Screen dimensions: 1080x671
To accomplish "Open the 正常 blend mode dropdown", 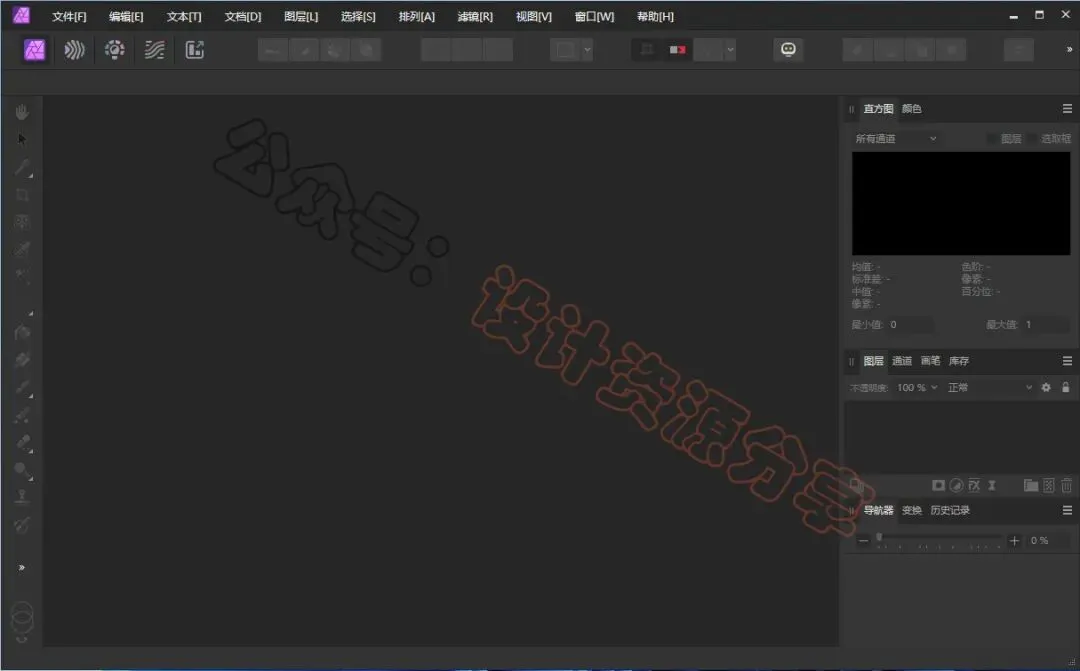I will coord(990,387).
